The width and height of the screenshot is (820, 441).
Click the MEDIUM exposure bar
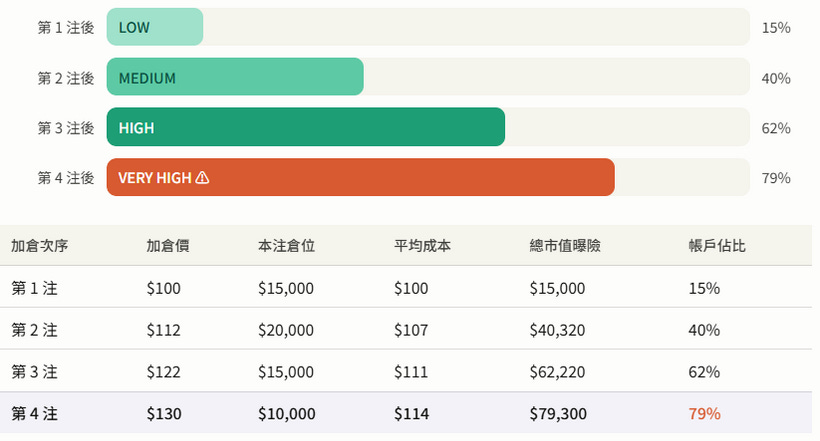(235, 77)
